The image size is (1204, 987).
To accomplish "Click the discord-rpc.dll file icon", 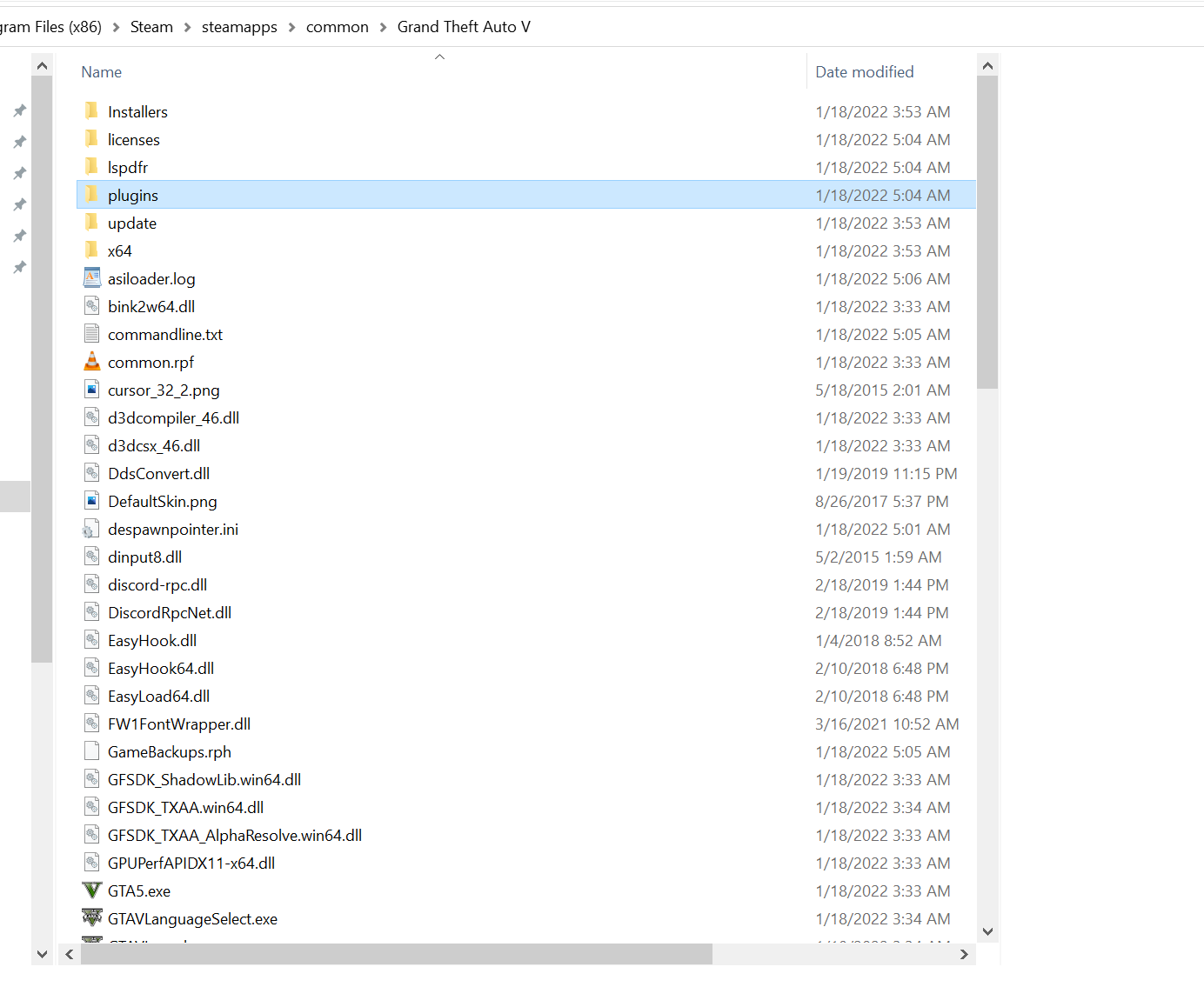I will click(91, 584).
